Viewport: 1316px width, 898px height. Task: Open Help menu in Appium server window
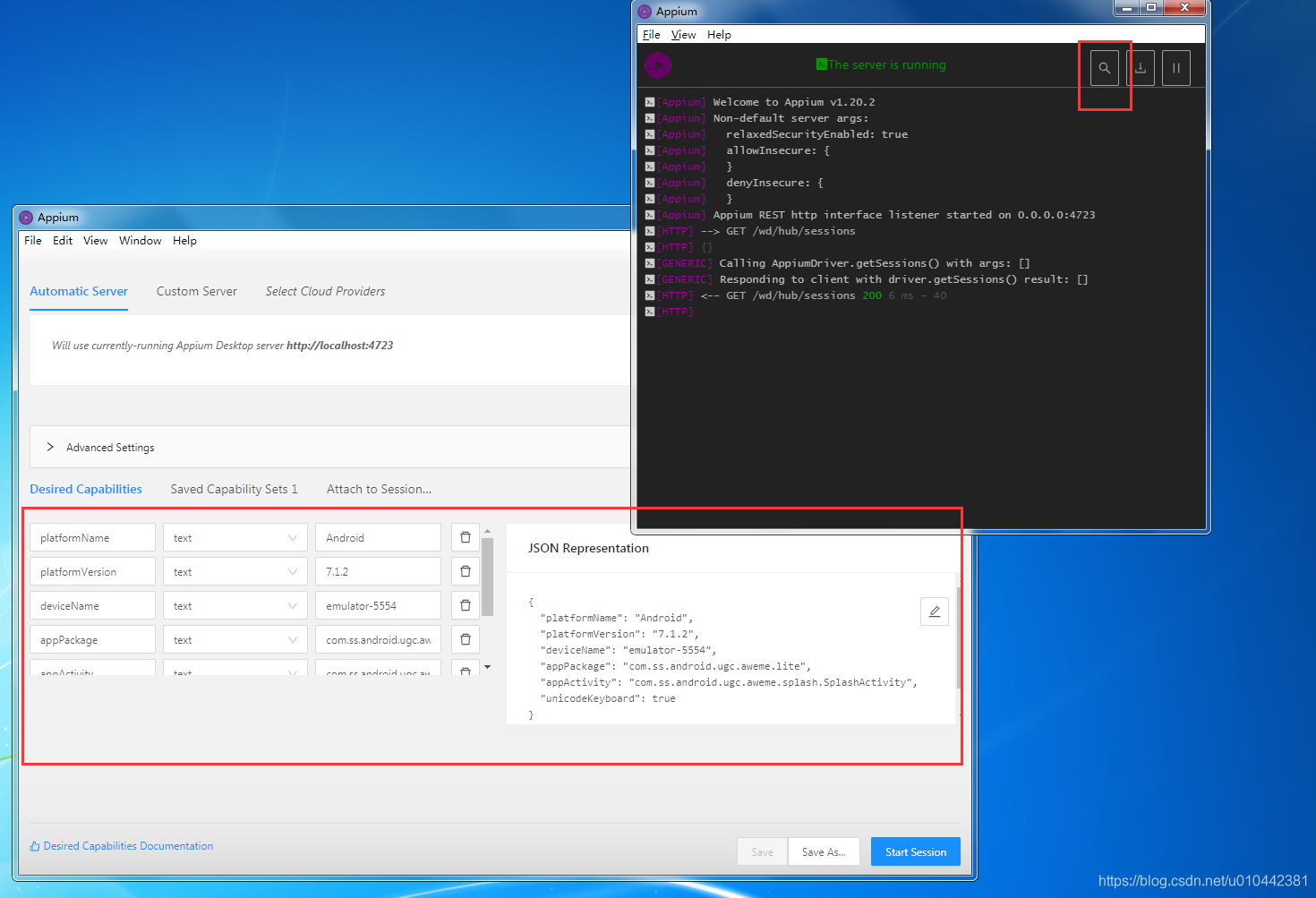pos(719,35)
